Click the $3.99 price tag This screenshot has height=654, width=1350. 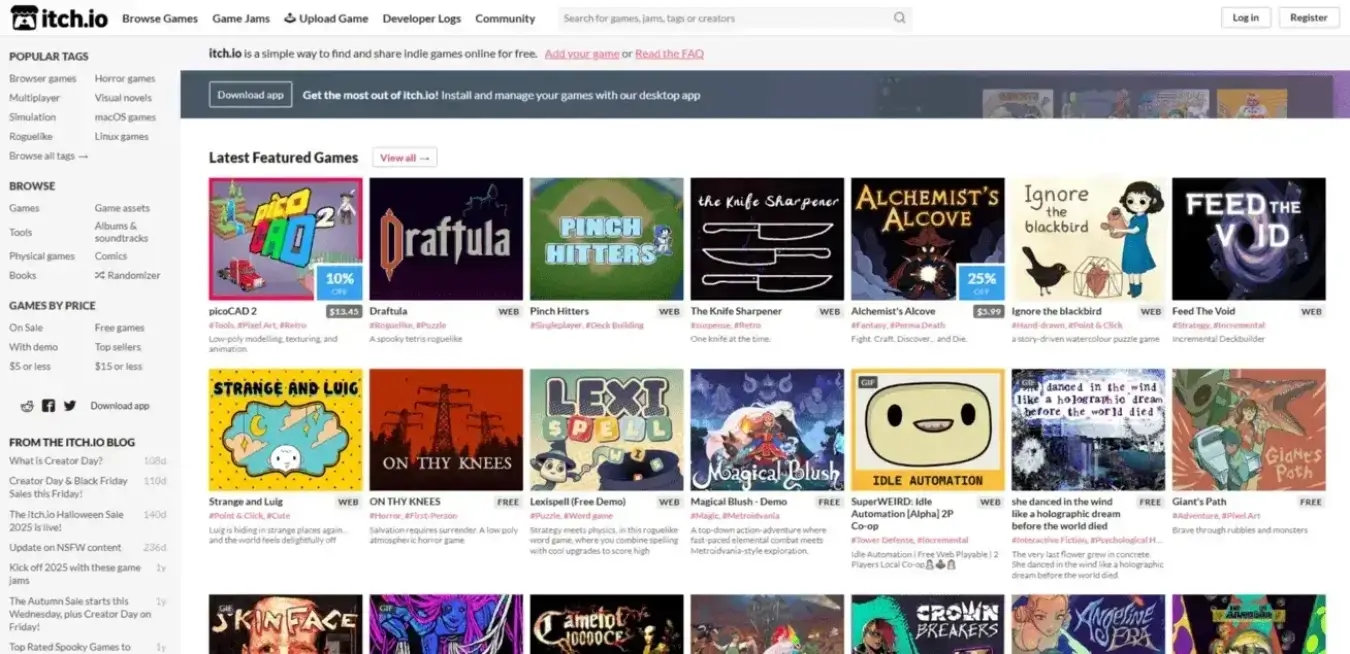989,312
